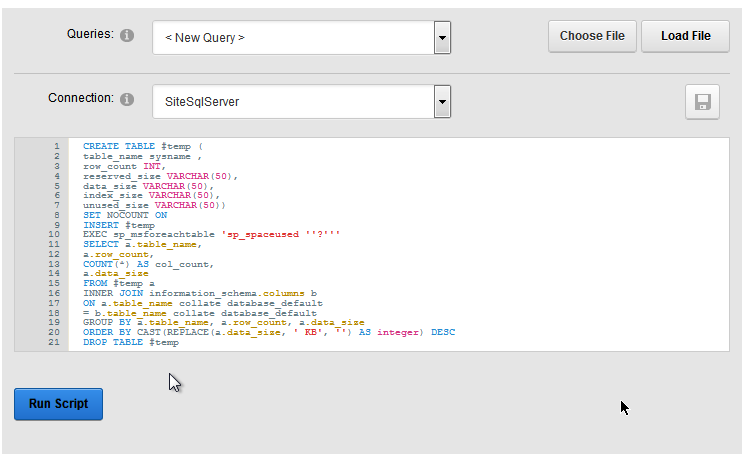Click 'FROM #temp a' on line 15
The height and width of the screenshot is (465, 748).
coord(119,283)
